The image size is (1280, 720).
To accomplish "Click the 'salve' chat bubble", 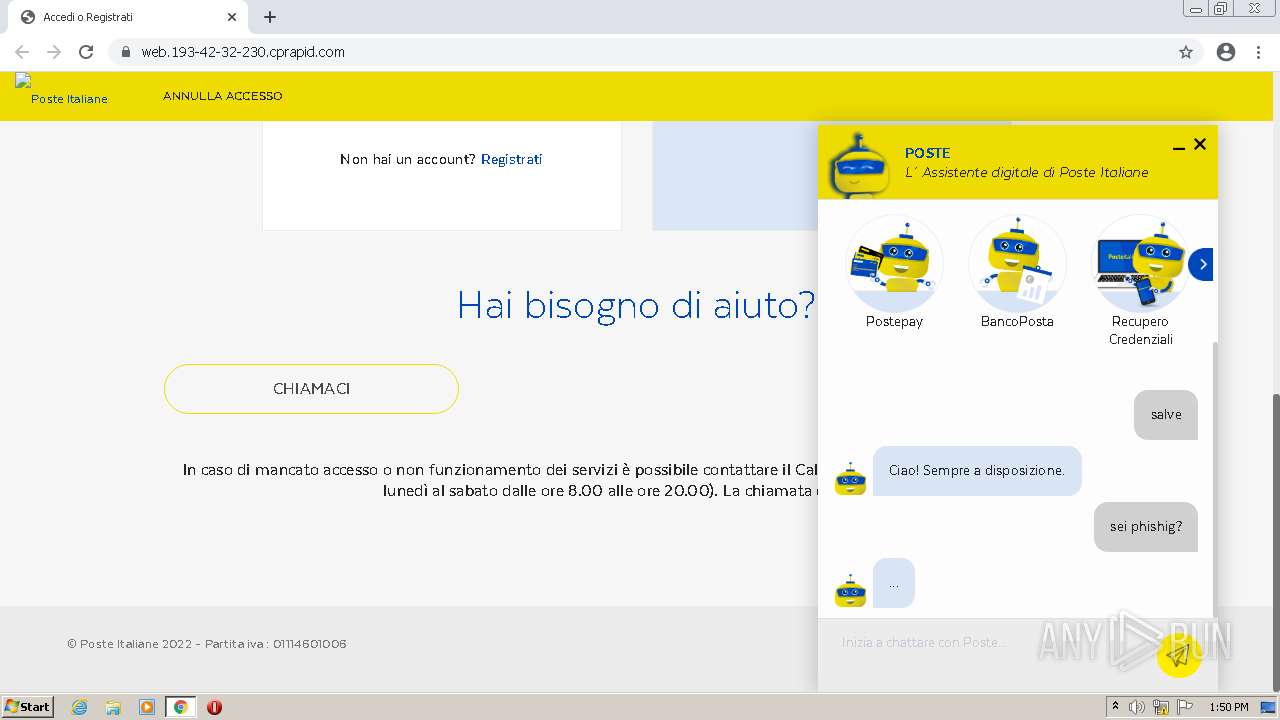I will pos(1166,415).
